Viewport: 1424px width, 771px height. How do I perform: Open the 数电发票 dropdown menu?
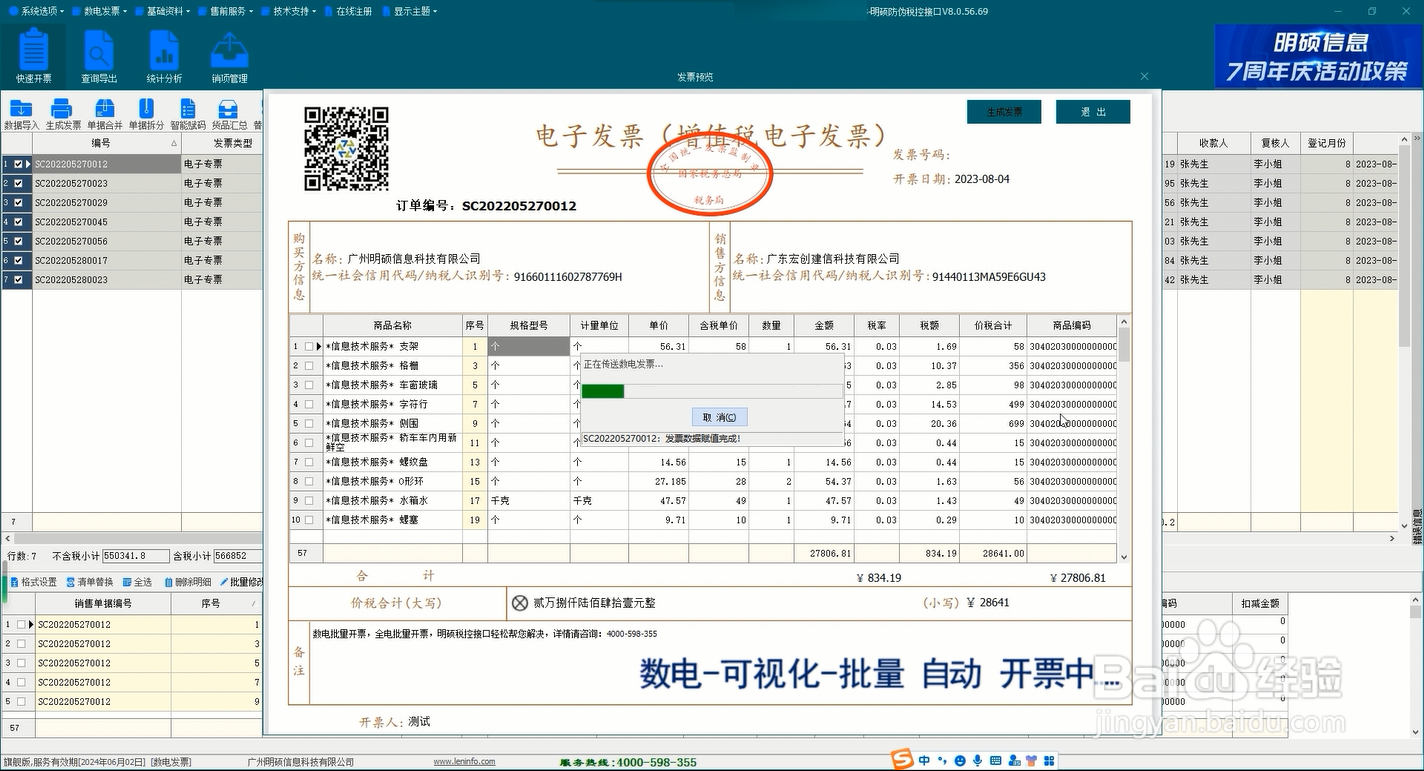101,11
